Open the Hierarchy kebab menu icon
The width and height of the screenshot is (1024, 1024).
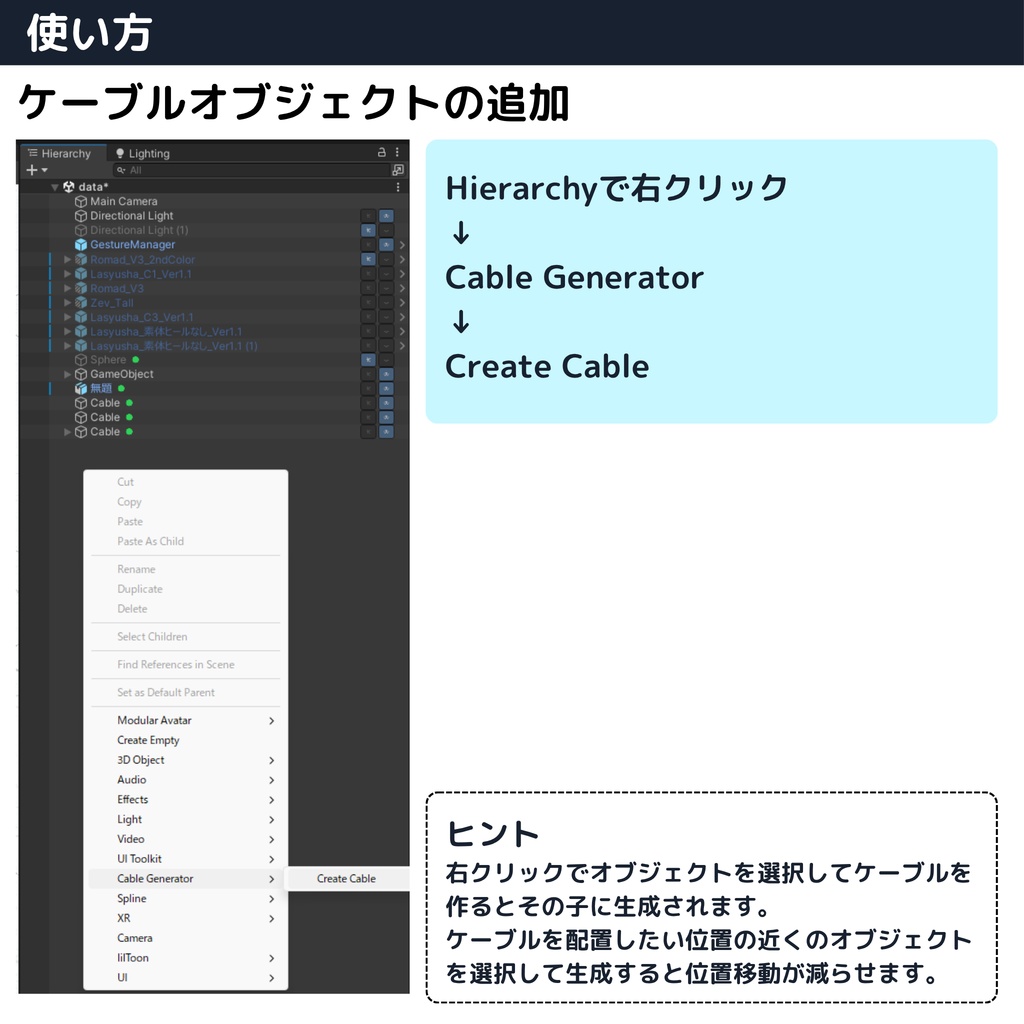click(397, 153)
